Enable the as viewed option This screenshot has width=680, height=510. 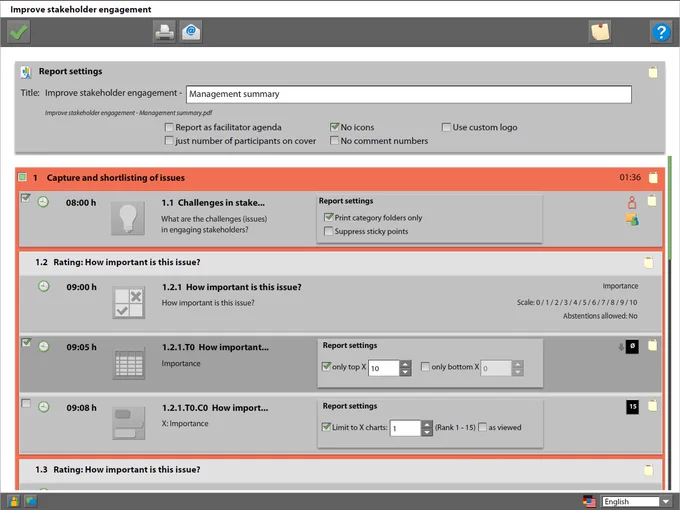click(x=482, y=427)
